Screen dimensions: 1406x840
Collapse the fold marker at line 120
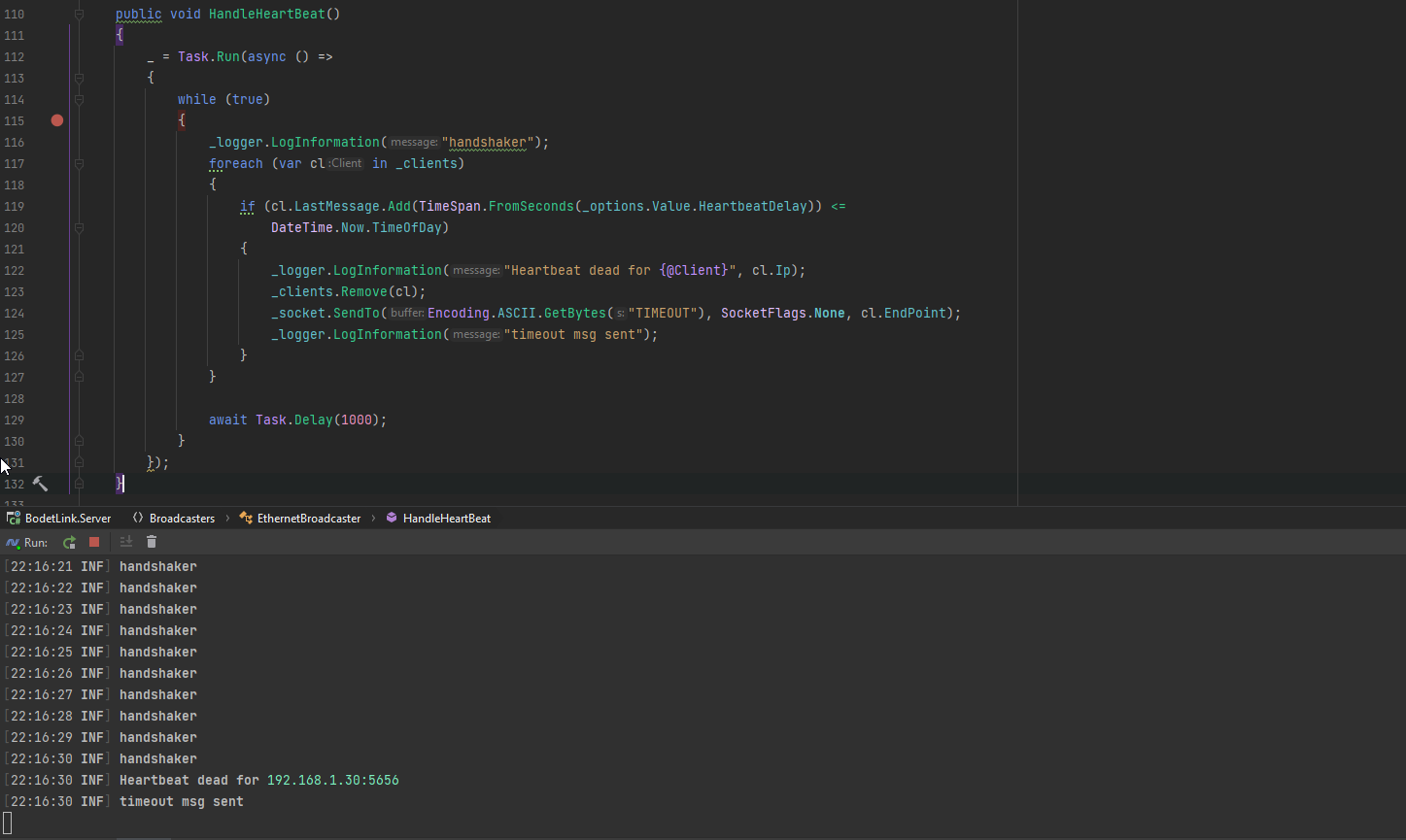(80, 227)
